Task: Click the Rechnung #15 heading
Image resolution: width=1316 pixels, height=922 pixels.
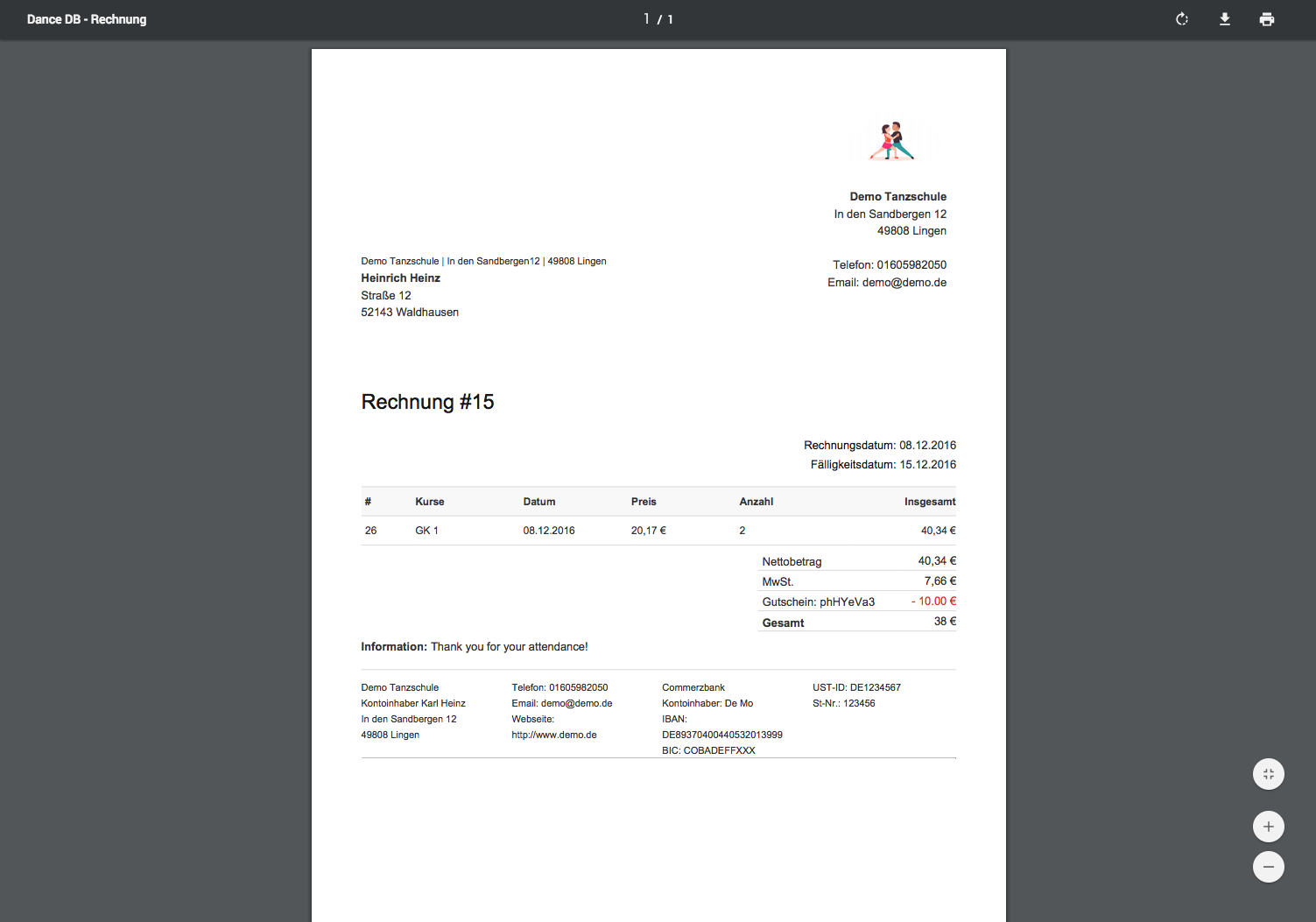Action: click(427, 402)
